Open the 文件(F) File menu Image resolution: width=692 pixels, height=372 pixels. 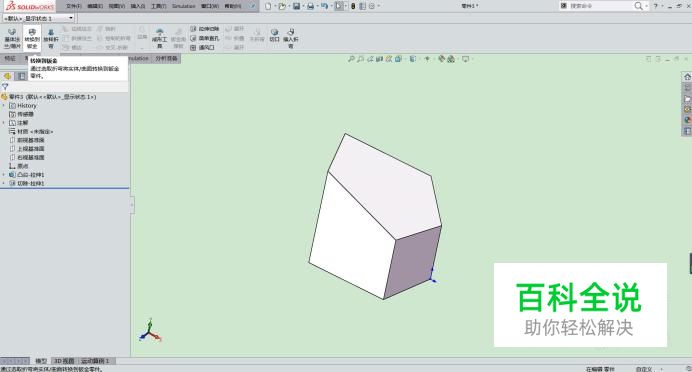pos(74,6)
